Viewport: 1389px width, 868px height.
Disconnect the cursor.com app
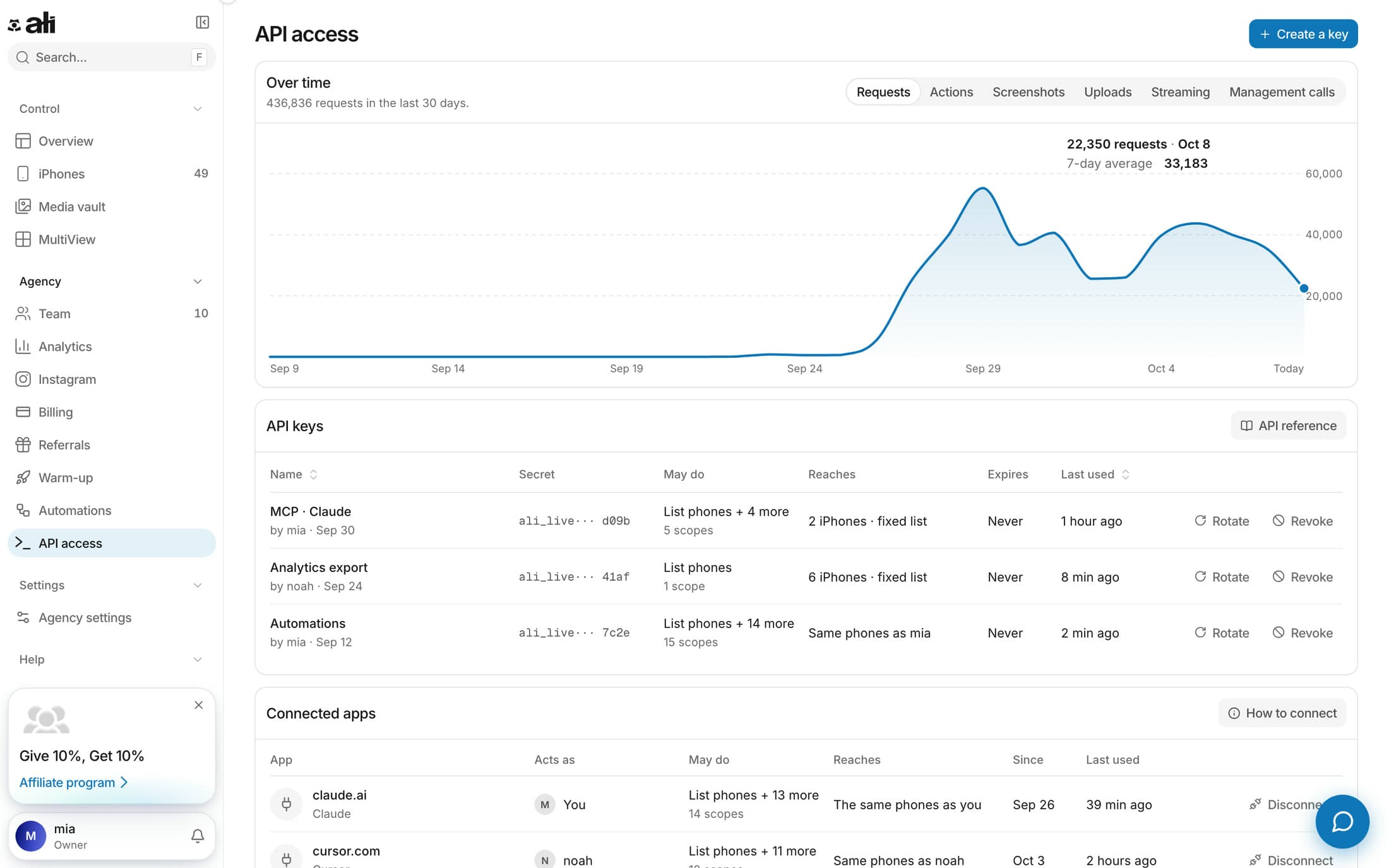tap(1291, 860)
